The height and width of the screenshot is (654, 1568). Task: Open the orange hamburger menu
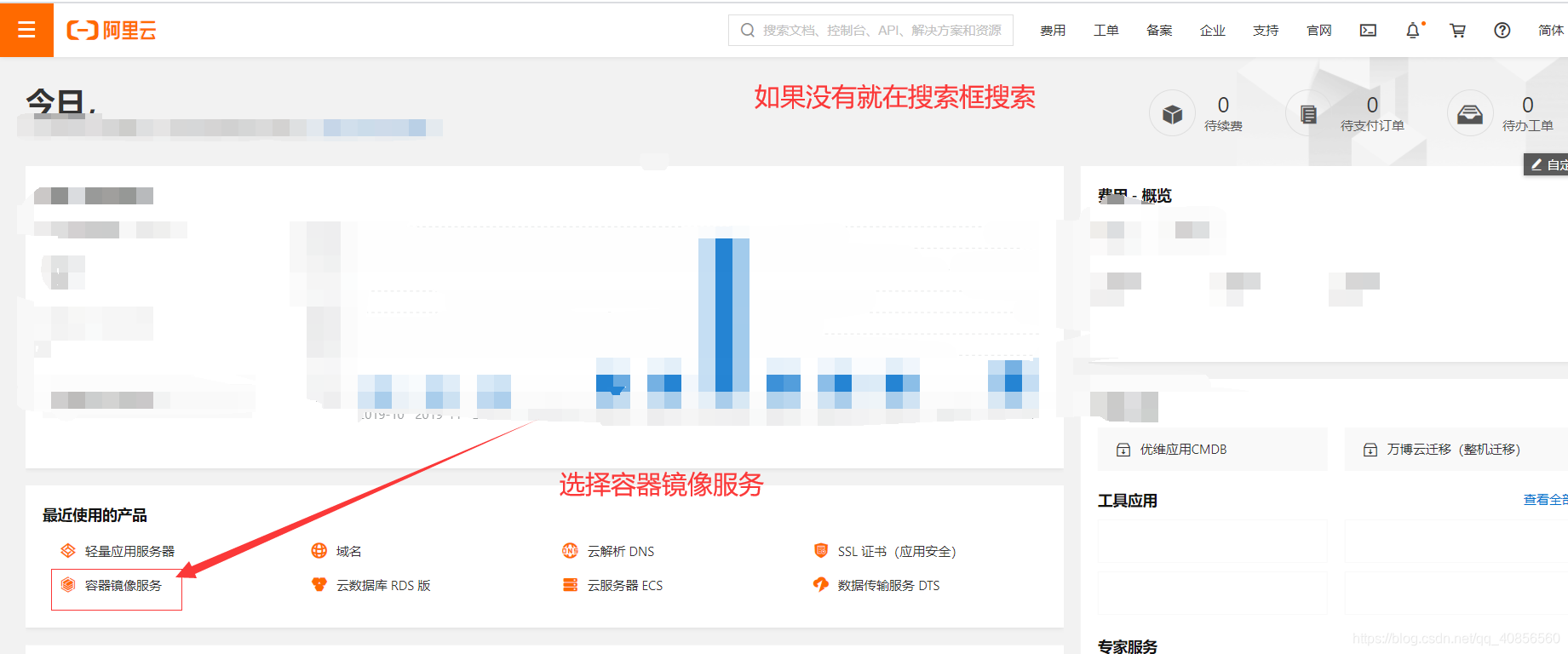pyautogui.click(x=26, y=30)
